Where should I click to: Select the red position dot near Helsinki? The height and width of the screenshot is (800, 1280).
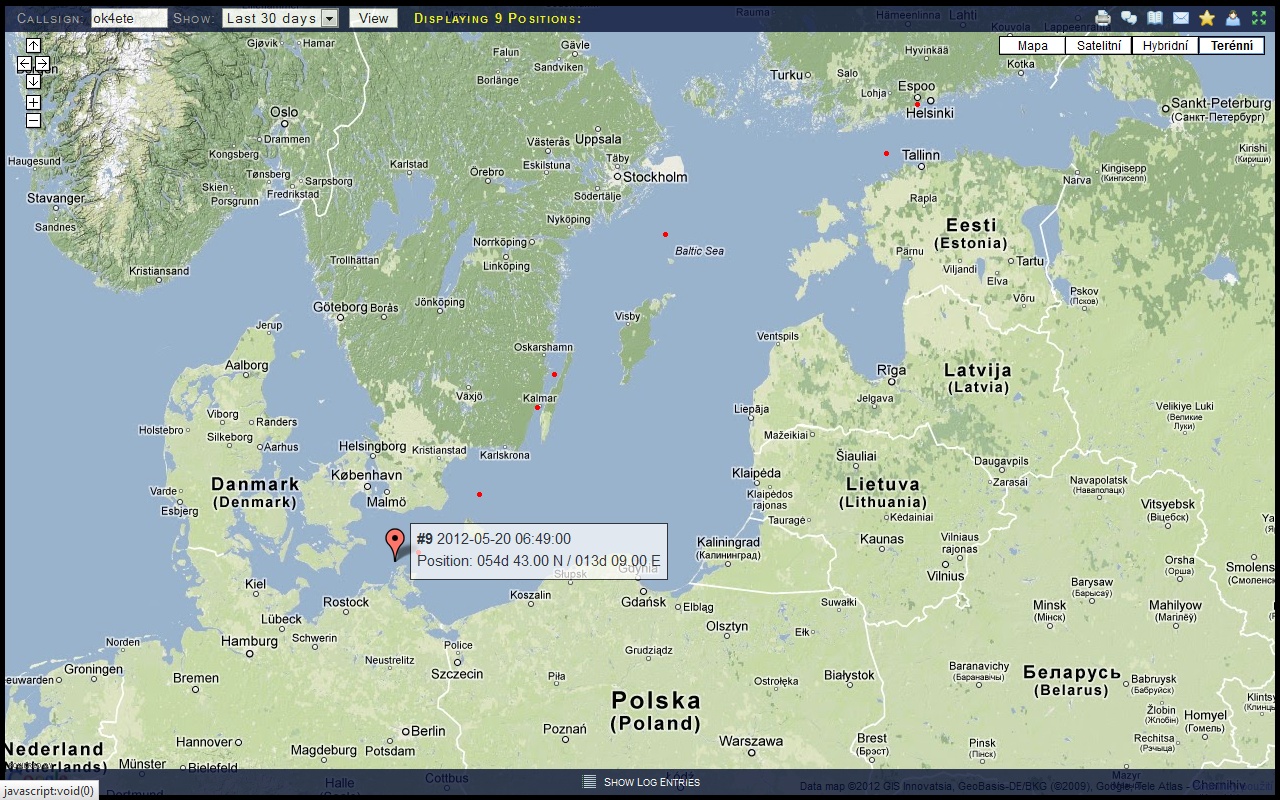coord(917,104)
